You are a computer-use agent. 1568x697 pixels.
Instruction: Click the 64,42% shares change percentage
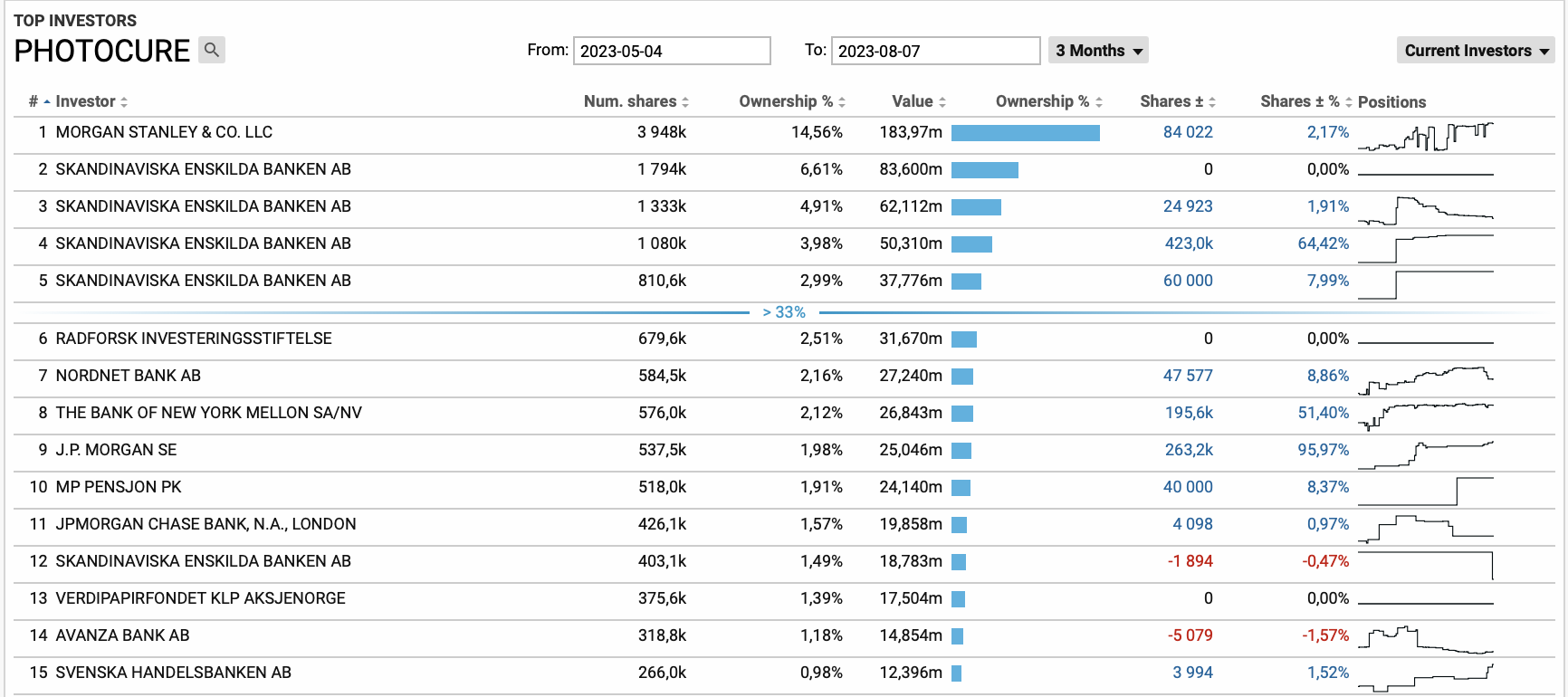(x=1324, y=243)
